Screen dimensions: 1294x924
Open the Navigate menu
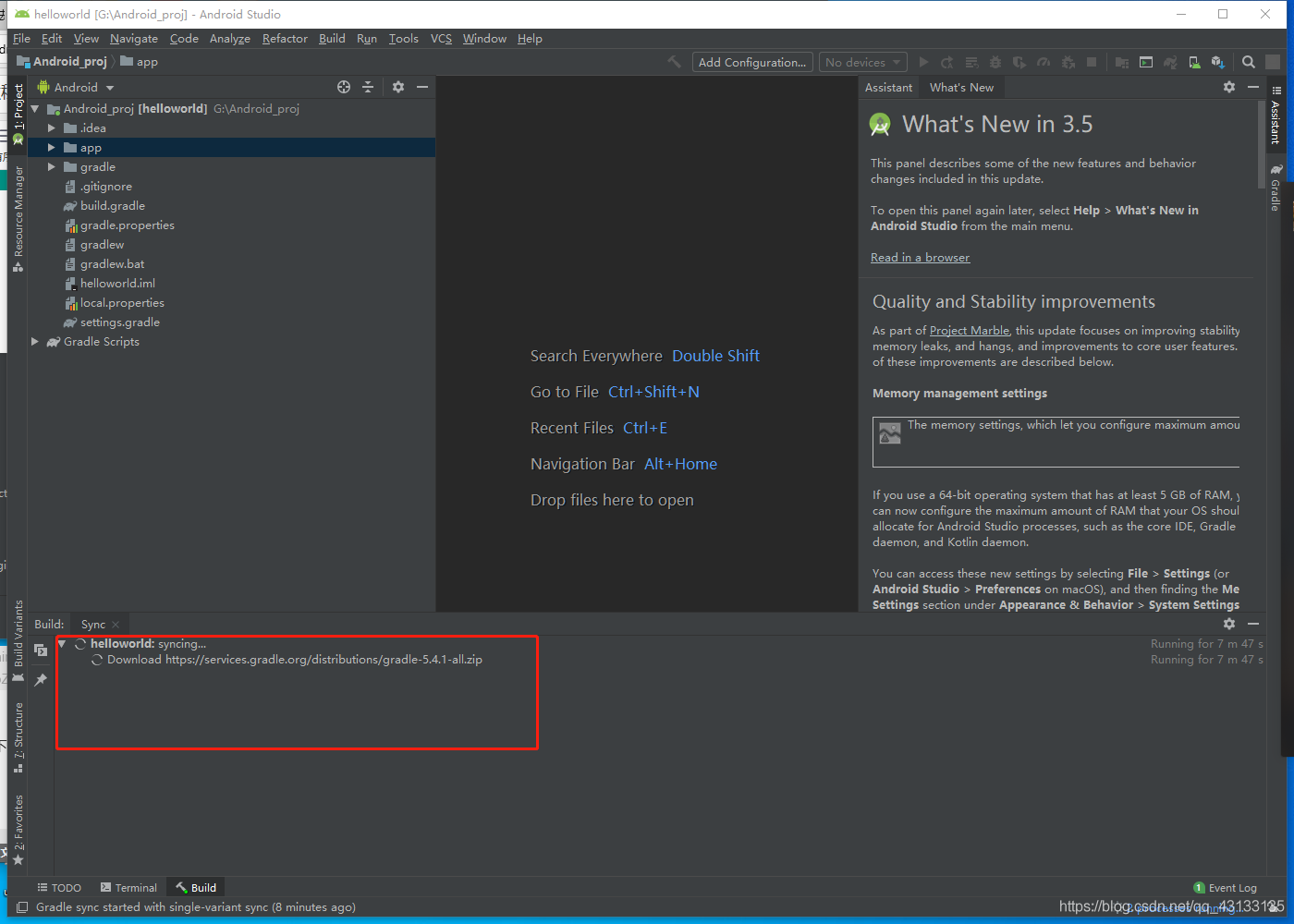click(x=134, y=38)
